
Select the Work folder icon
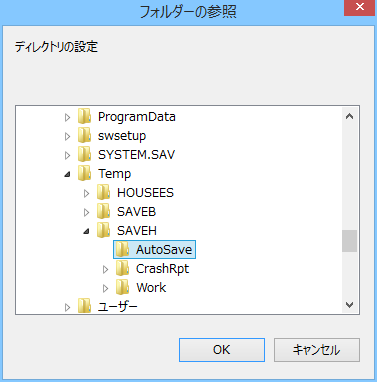point(123,287)
